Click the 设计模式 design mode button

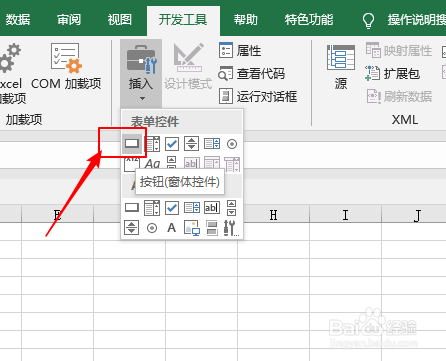188,67
